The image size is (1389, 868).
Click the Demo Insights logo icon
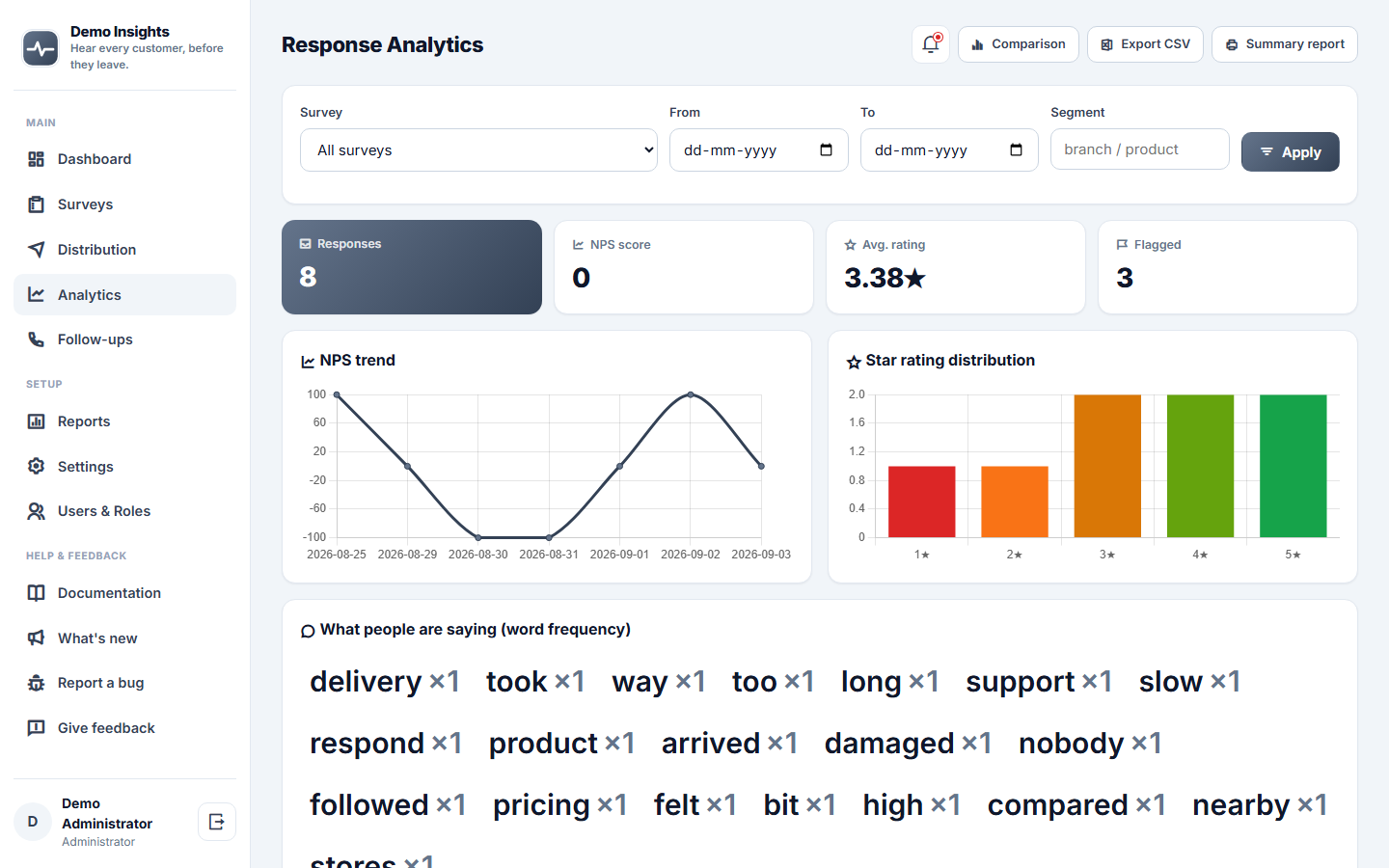41,48
